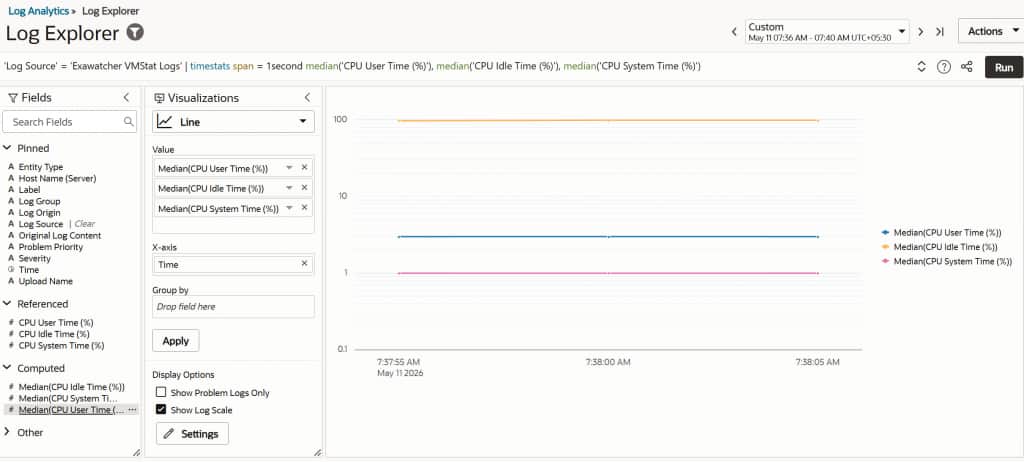Screen dimensions: 1024x462
Task: Open dropdown arrow for Median(CPU System Time) value
Action: click(x=289, y=208)
